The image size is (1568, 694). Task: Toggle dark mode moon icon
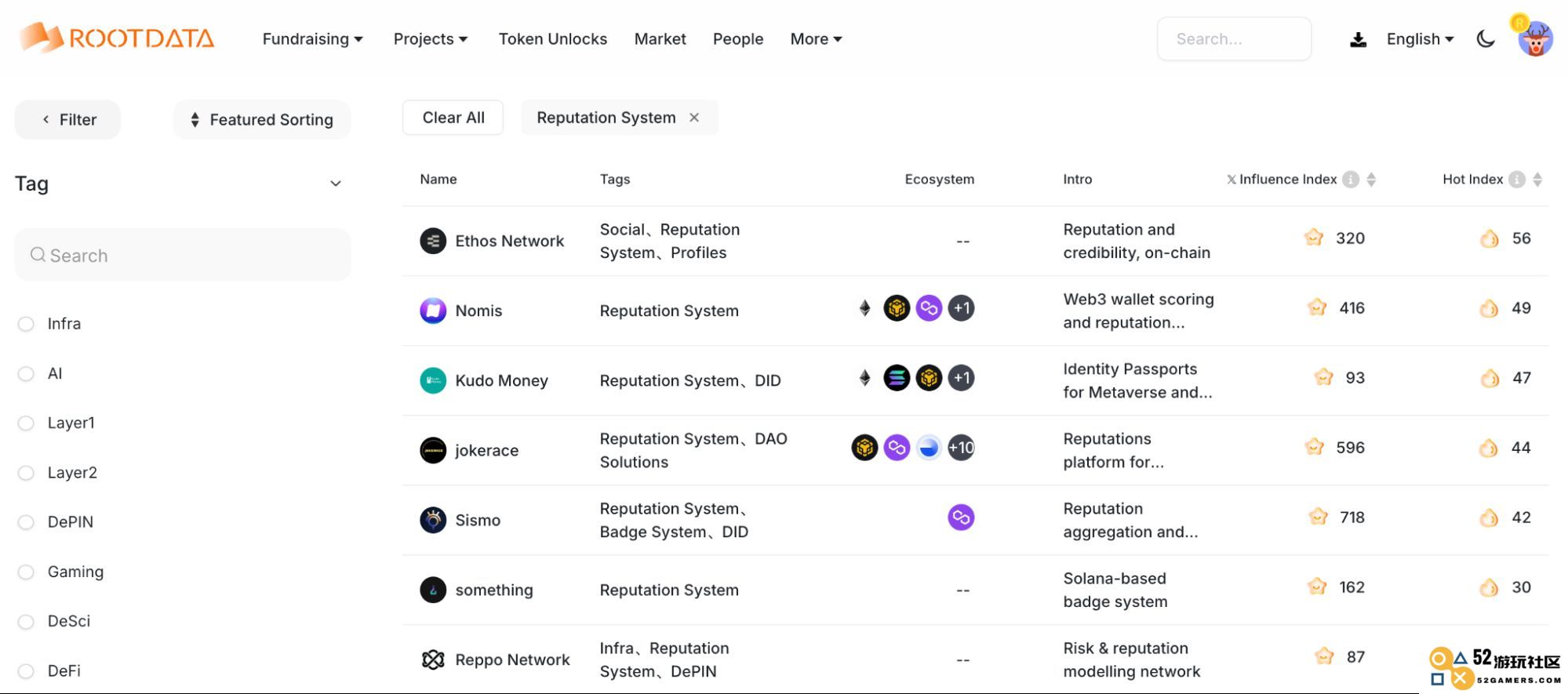click(x=1486, y=39)
